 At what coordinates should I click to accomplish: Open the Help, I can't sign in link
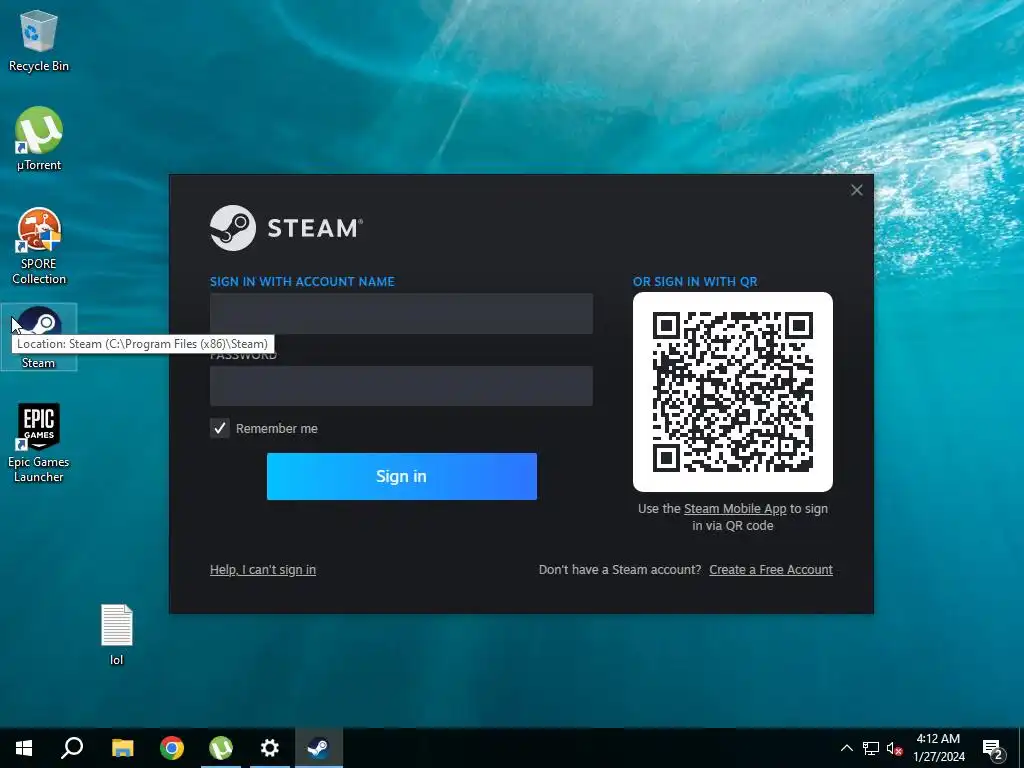click(x=263, y=569)
